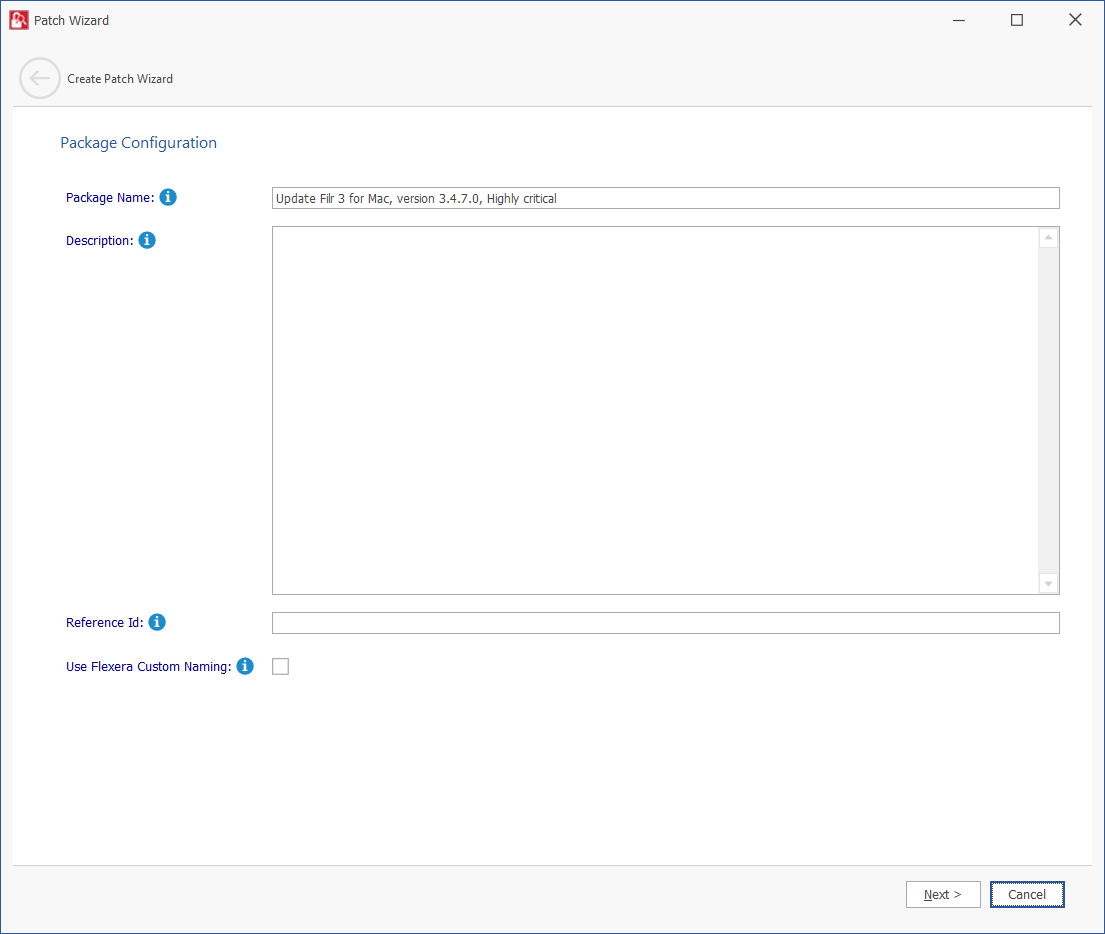Go back using the circular back arrow

[40, 78]
